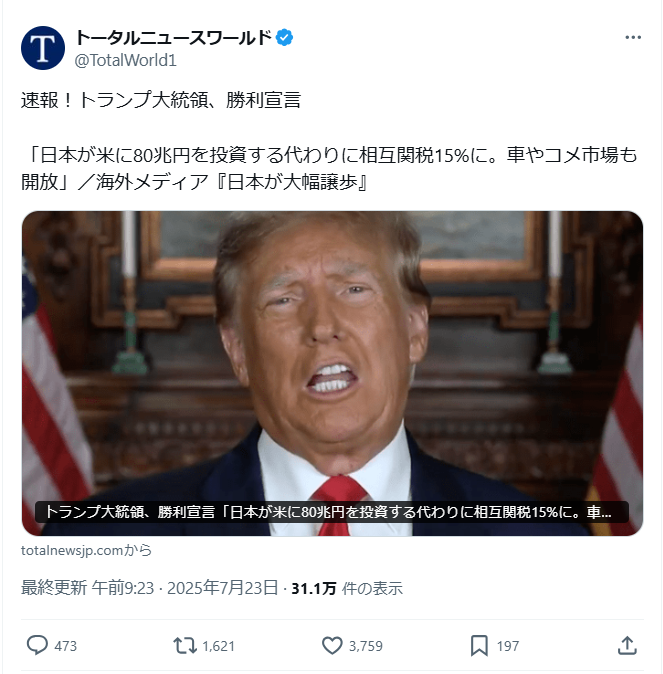Screen dimensions: 663x674
Task: View edit history via 最終更新
Action: 54,588
